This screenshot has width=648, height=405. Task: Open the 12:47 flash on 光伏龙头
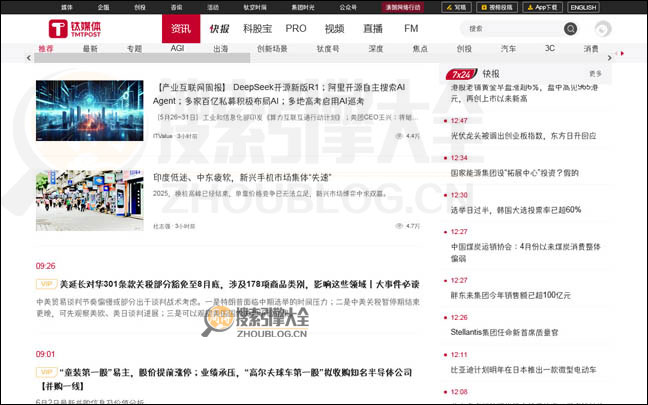(523, 136)
